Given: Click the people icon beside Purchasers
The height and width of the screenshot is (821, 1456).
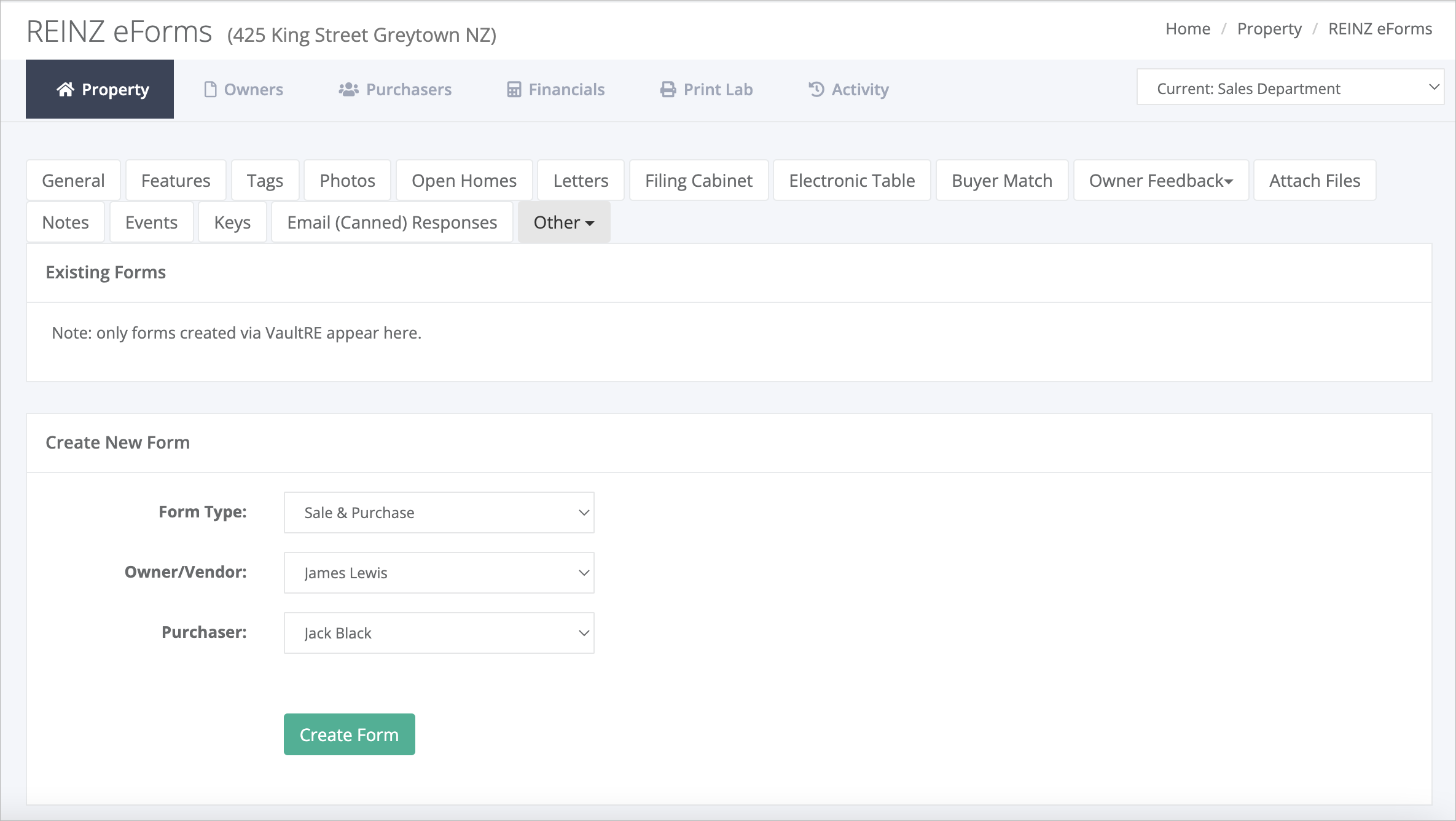Looking at the screenshot, I should coord(348,89).
